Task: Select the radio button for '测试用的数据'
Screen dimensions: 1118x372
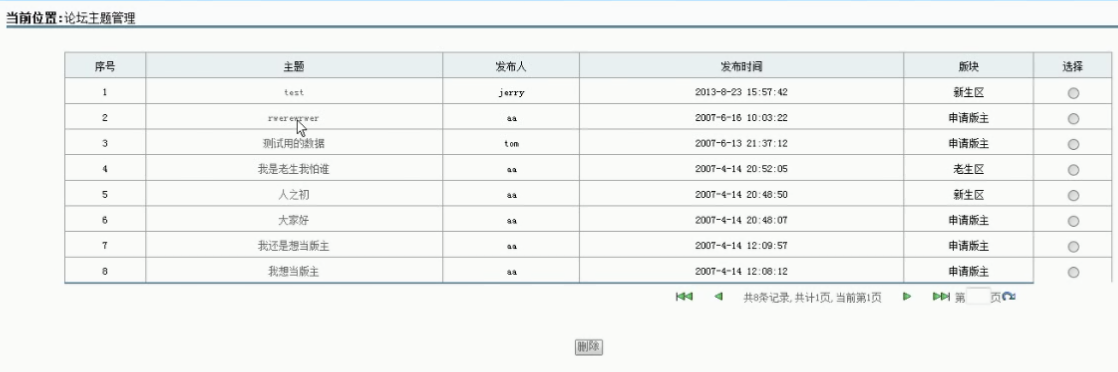Action: (1073, 144)
